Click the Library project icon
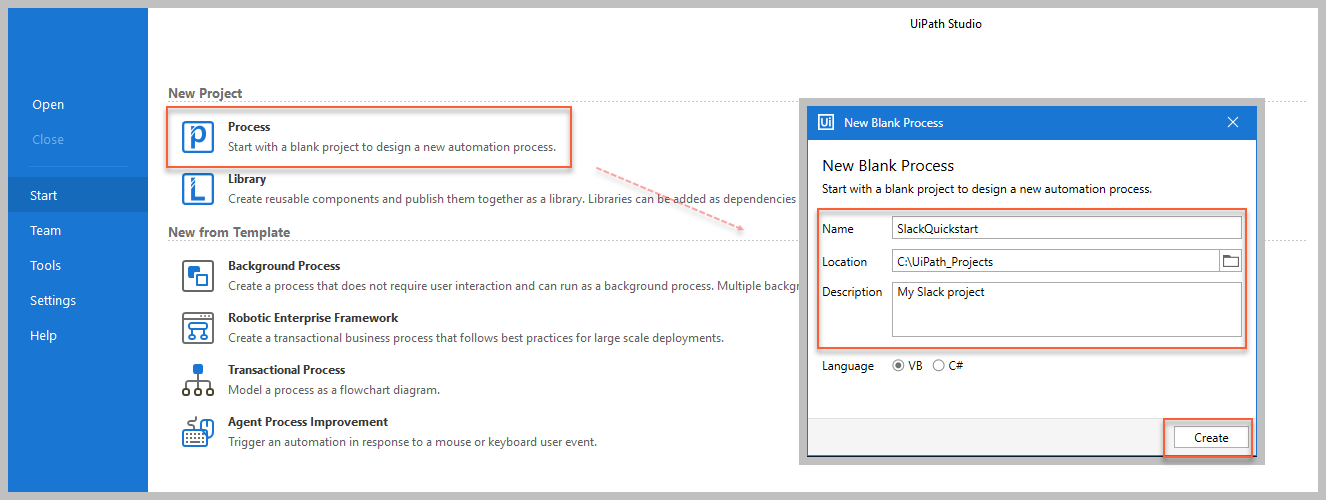The height and width of the screenshot is (500, 1326). coord(198,188)
